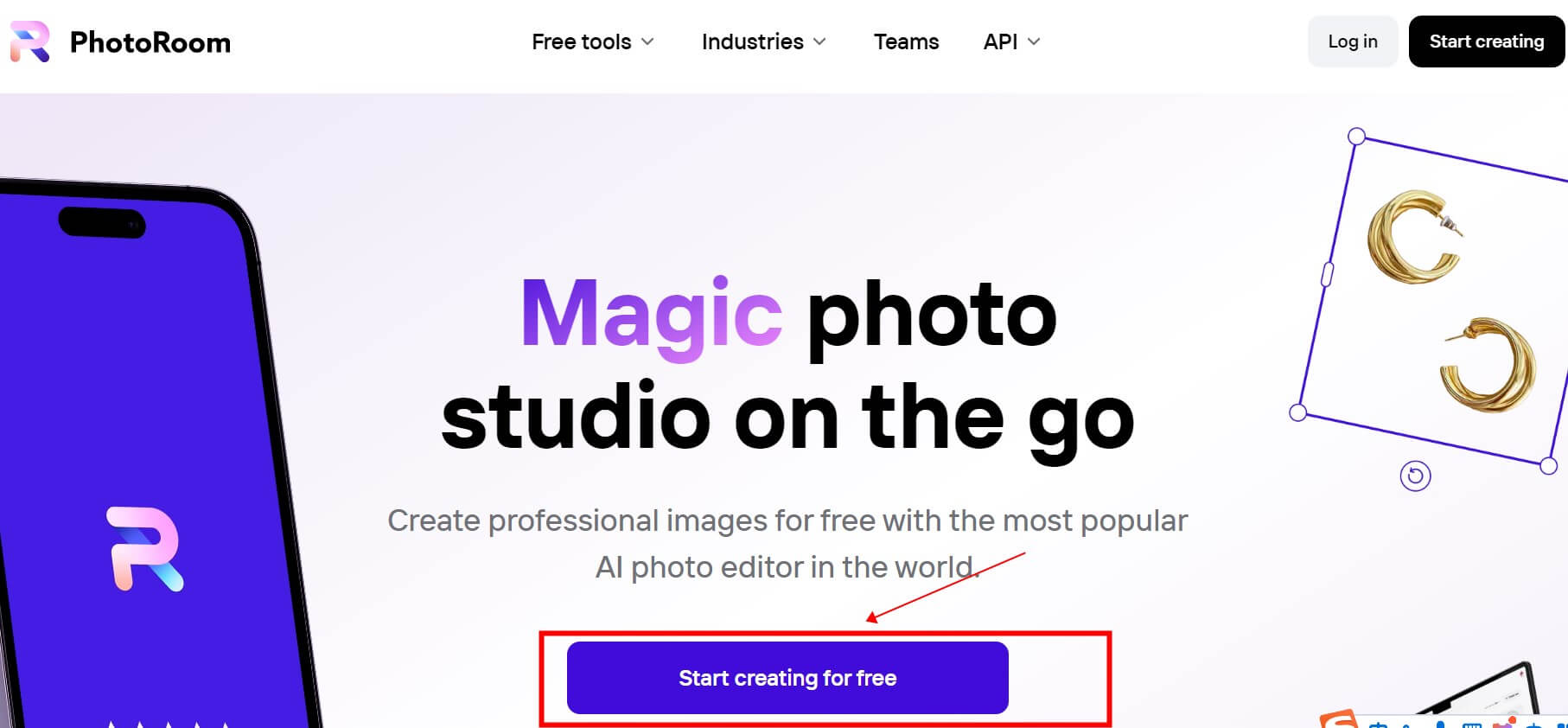Click the bottom-right corner handle of earring frame
This screenshot has width=1568, height=728.
1548,466
